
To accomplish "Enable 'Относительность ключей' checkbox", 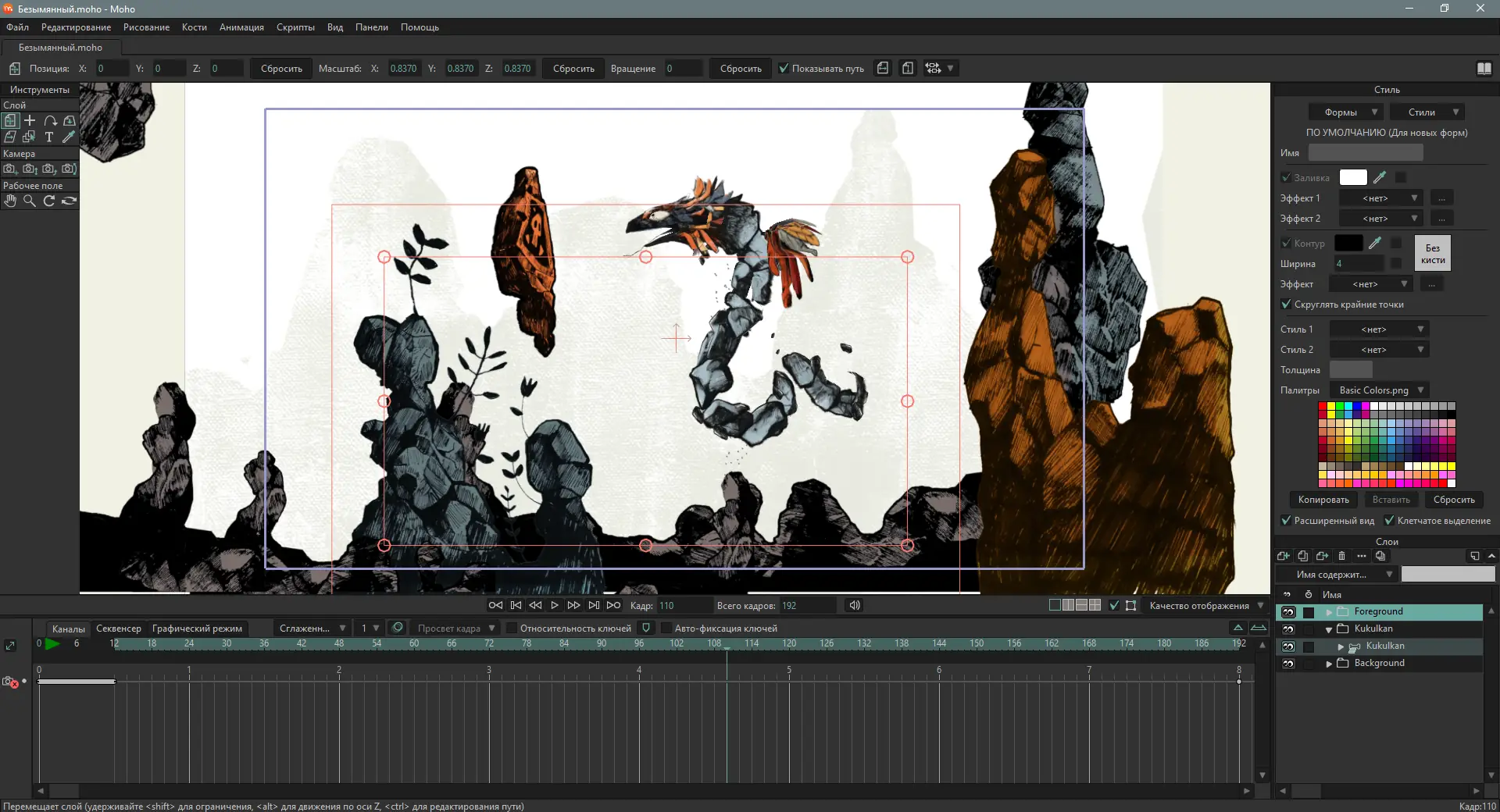I will pos(512,629).
